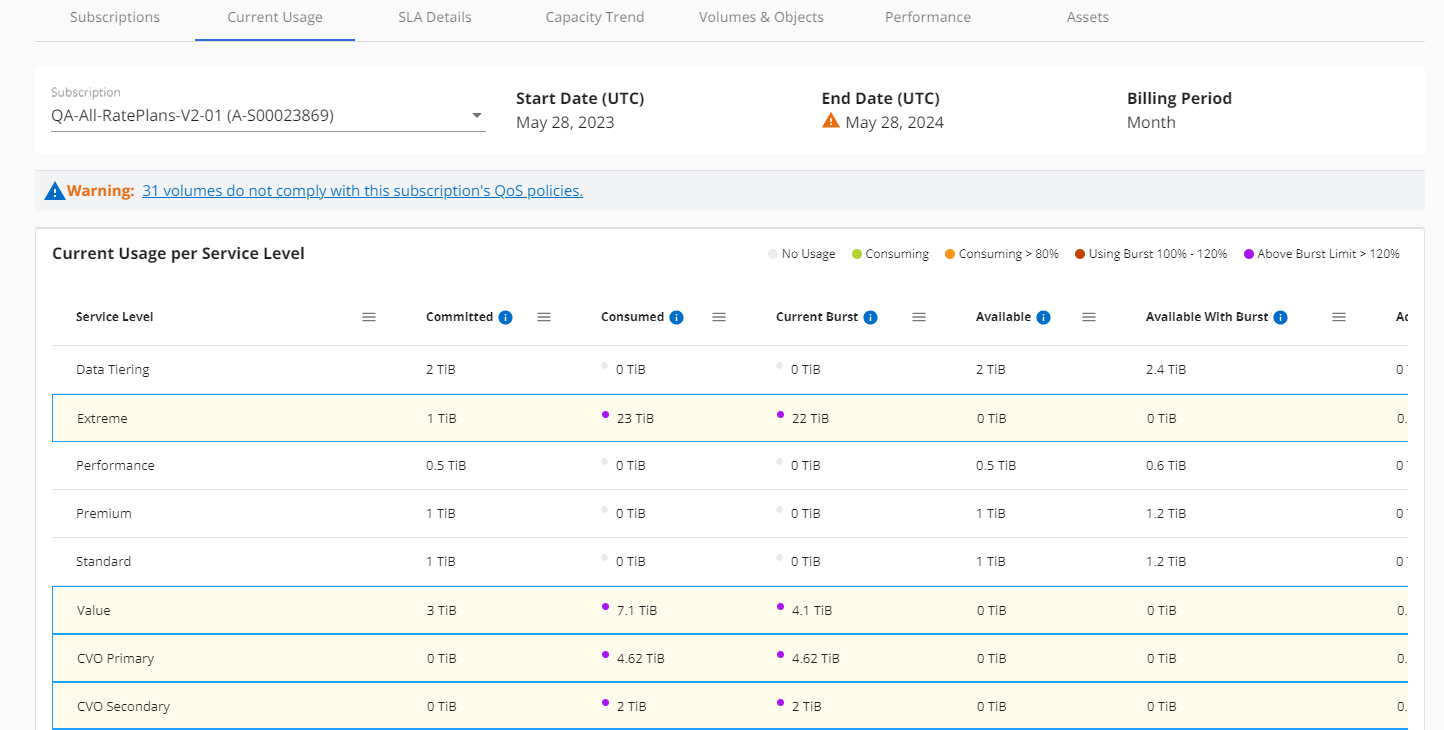Viewport: 1444px width, 730px height.
Task: Click the Current Burst info icon
Action: (870, 317)
